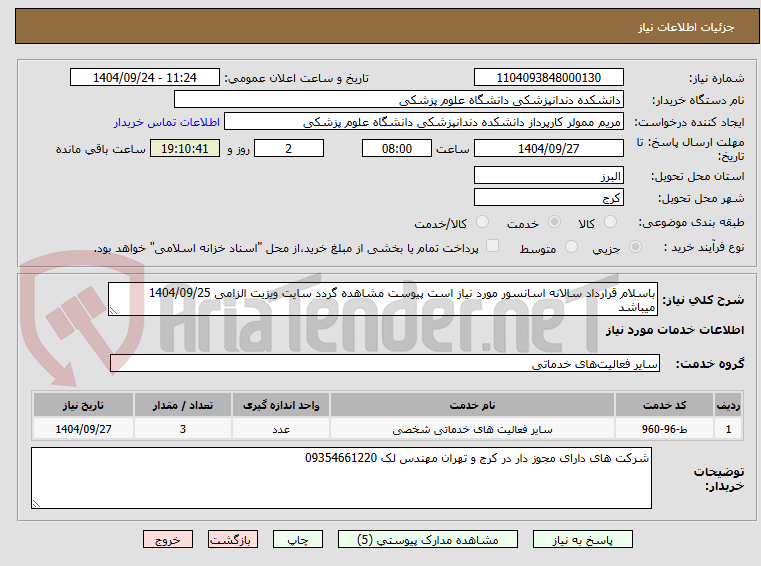This screenshot has height=566, width=761.
Task: Click the شرح کلی نیاز description textarea
Action: coord(383,300)
